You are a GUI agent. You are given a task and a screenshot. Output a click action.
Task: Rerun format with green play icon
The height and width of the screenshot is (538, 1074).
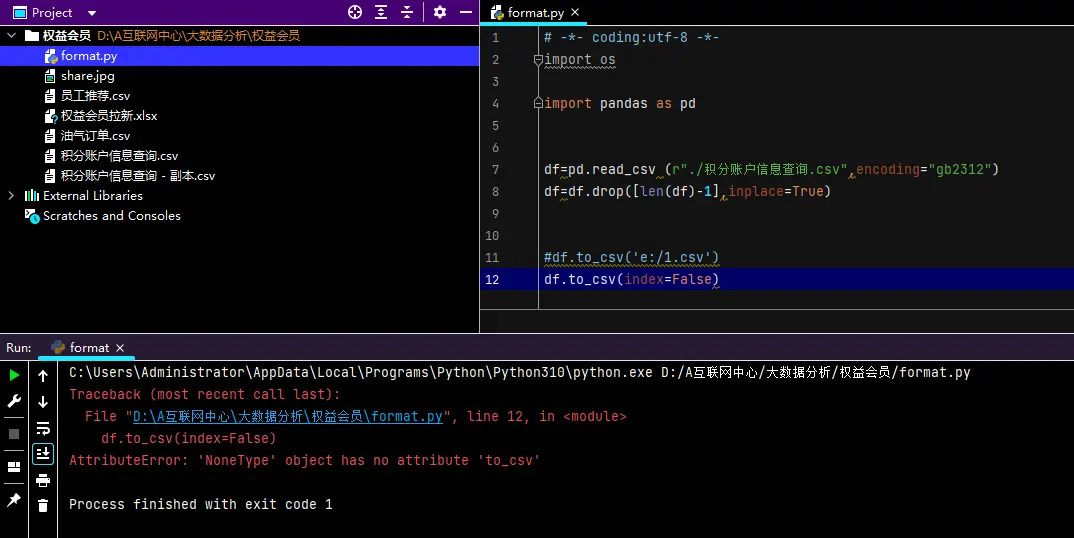coord(14,375)
